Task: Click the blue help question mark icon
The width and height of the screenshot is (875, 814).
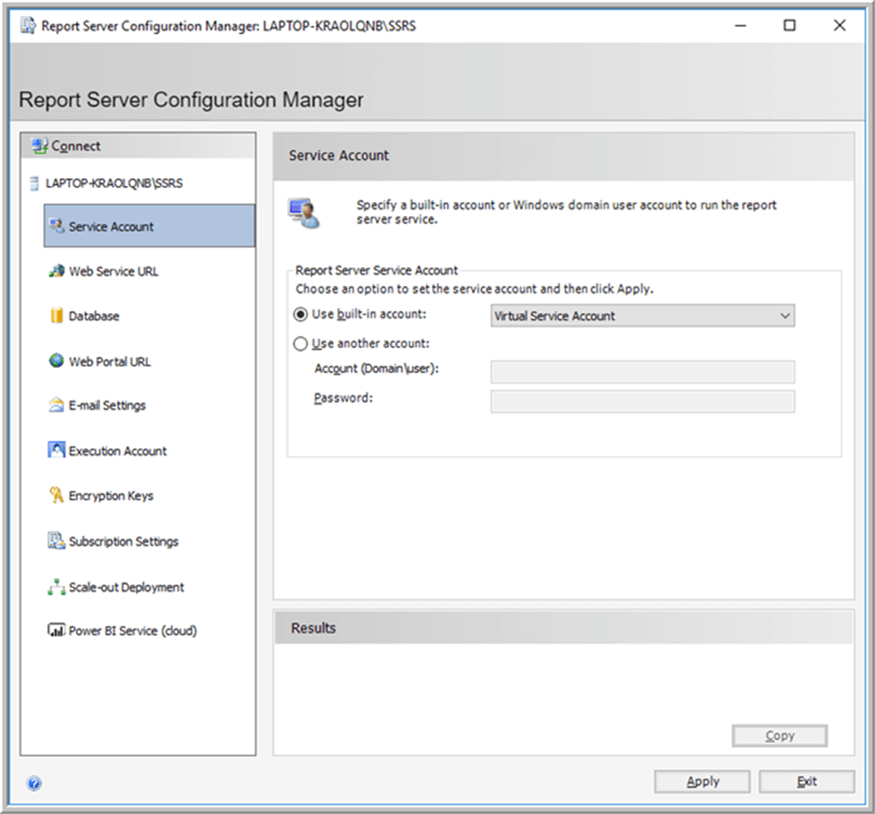Action: [x=34, y=783]
